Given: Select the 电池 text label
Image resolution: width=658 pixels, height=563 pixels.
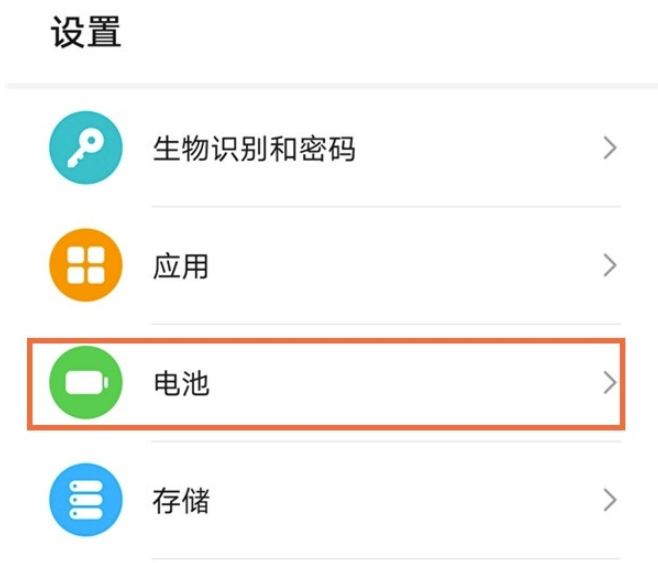Looking at the screenshot, I should (181, 383).
